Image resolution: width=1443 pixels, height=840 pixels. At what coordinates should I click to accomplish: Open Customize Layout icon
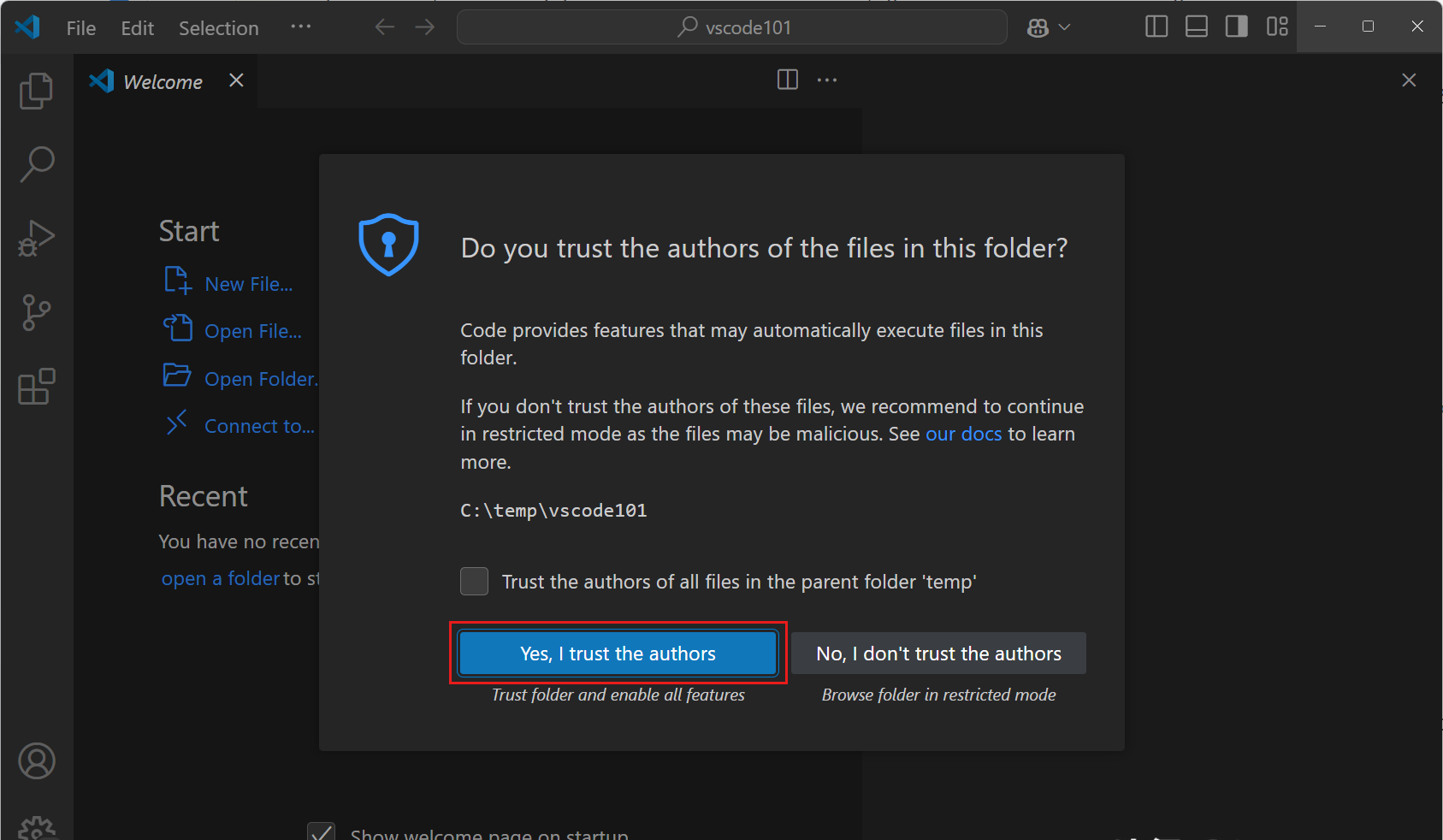1277,27
